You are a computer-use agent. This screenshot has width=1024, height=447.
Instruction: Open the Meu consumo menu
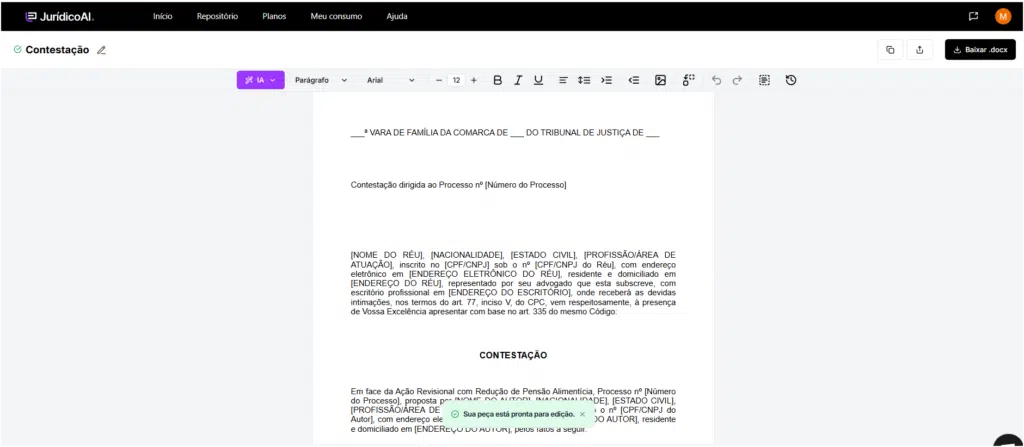(336, 16)
